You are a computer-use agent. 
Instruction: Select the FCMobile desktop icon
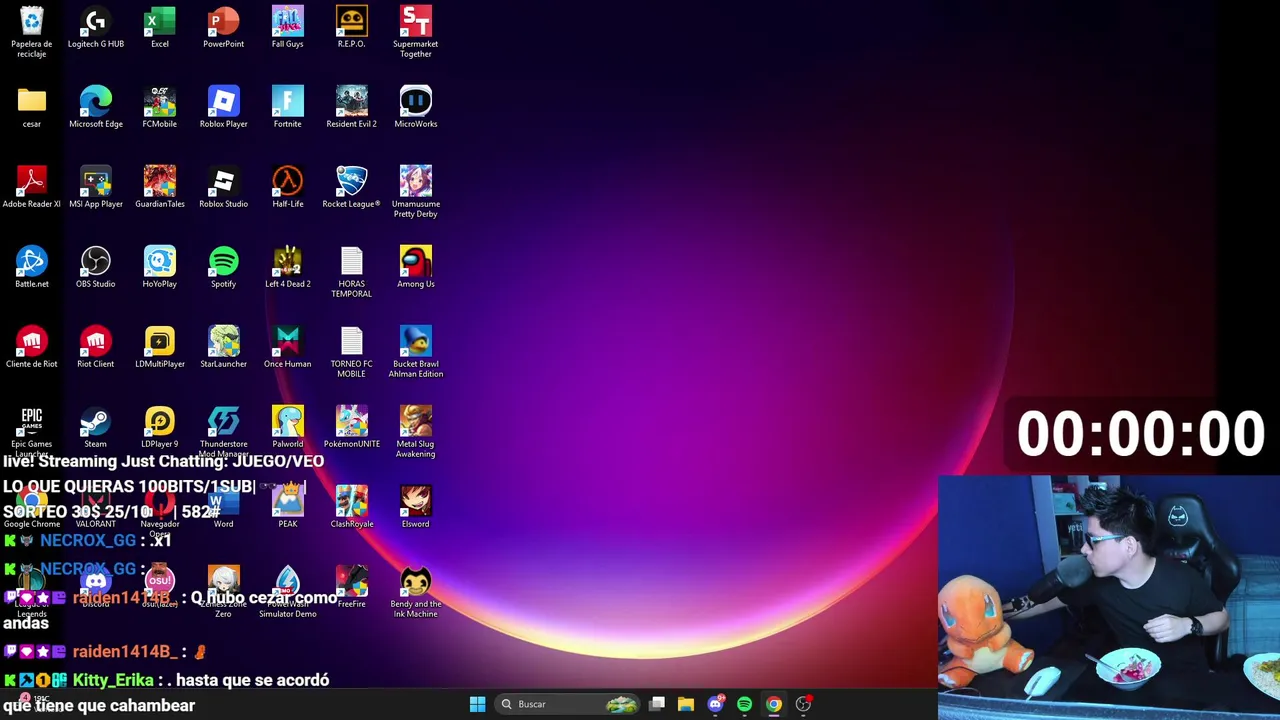point(160,108)
